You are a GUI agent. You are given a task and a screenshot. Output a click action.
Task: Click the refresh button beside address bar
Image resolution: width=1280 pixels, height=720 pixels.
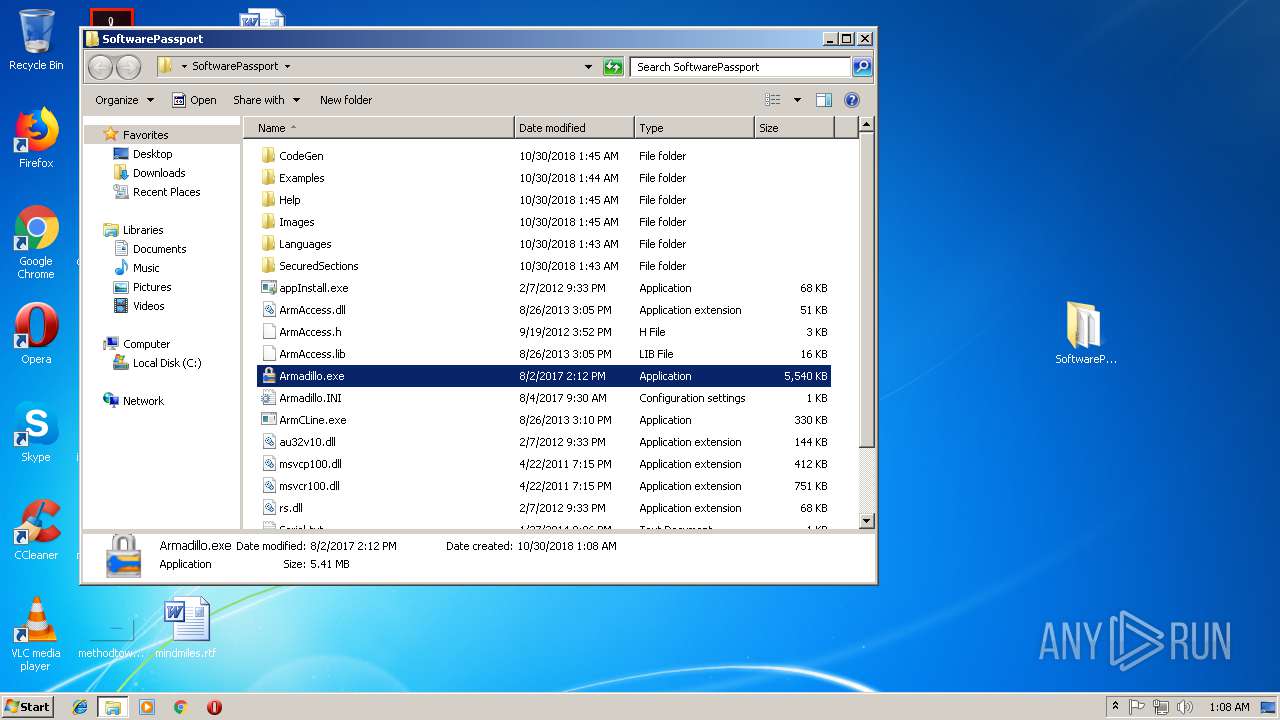point(613,67)
